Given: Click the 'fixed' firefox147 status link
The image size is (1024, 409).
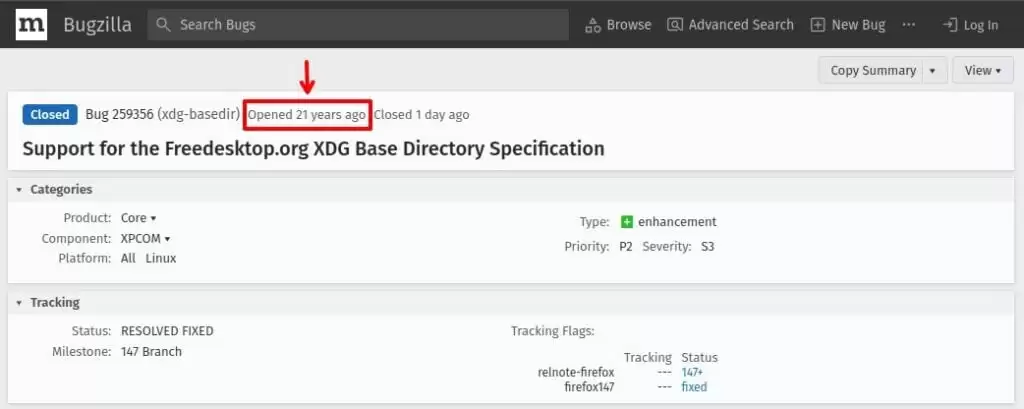Looking at the screenshot, I should click(x=694, y=387).
